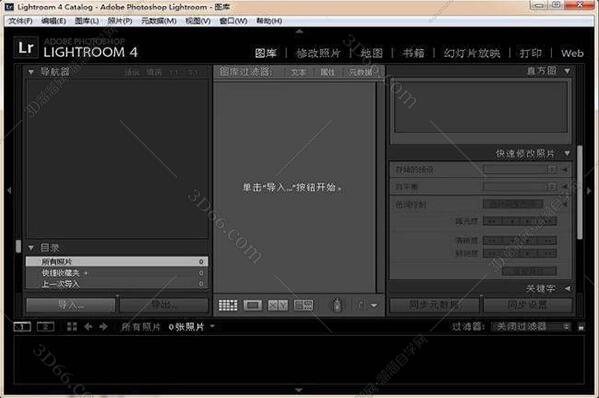This screenshot has height=398, width=599.
Task: Open the 图库 module
Action: (266, 53)
